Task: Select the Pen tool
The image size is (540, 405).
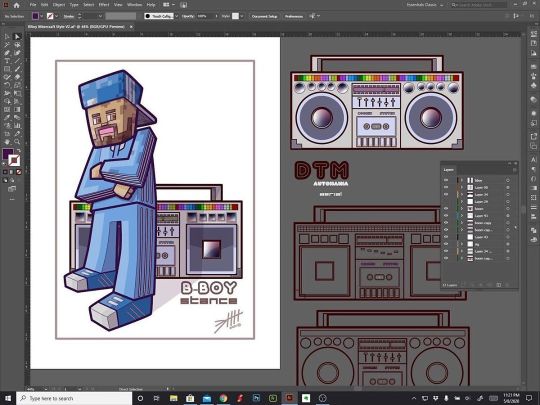Action: tap(7, 53)
